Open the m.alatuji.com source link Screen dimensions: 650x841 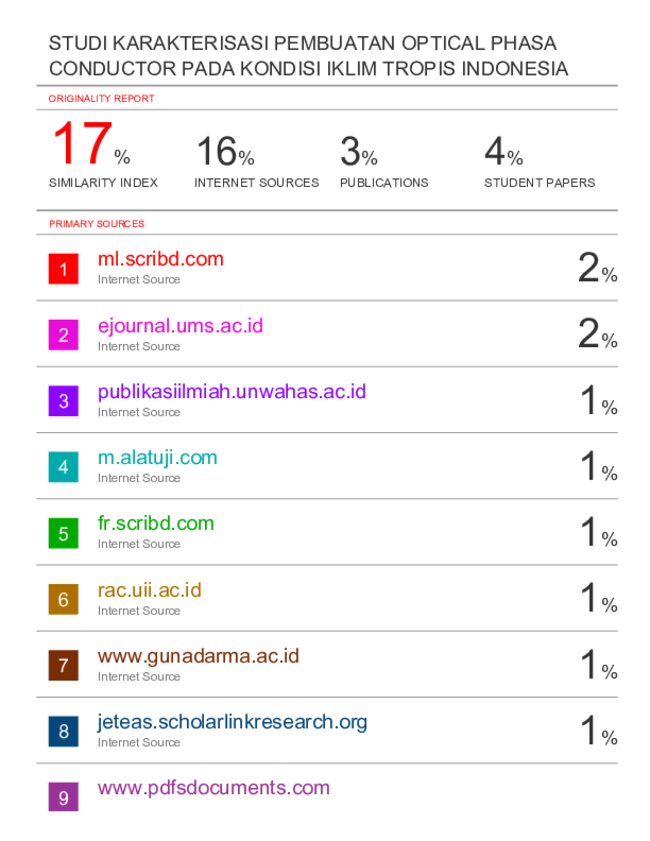click(158, 458)
